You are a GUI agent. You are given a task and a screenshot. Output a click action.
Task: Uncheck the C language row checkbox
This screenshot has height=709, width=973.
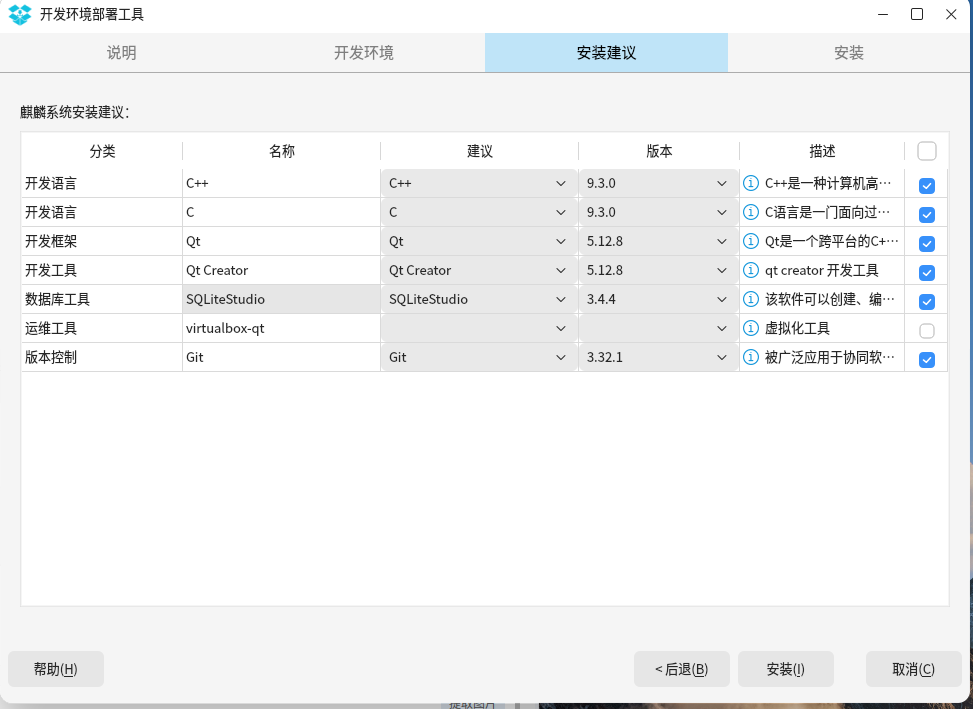tap(926, 215)
